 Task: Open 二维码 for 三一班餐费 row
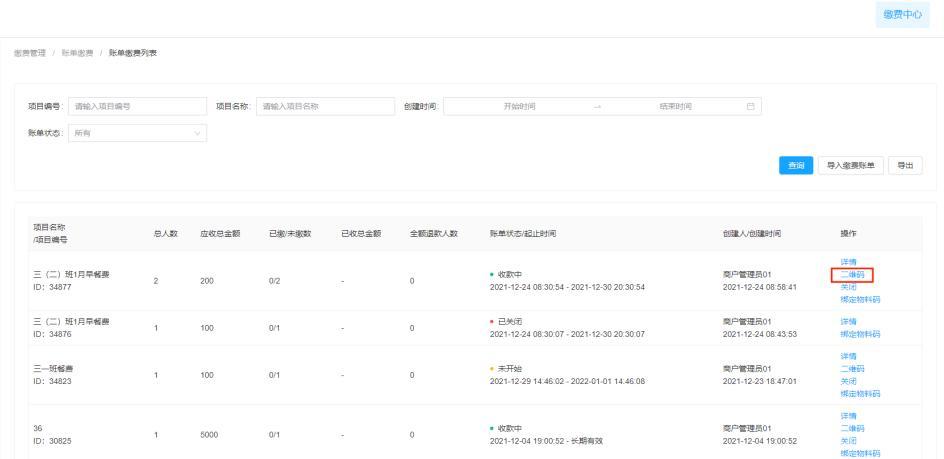coord(852,369)
